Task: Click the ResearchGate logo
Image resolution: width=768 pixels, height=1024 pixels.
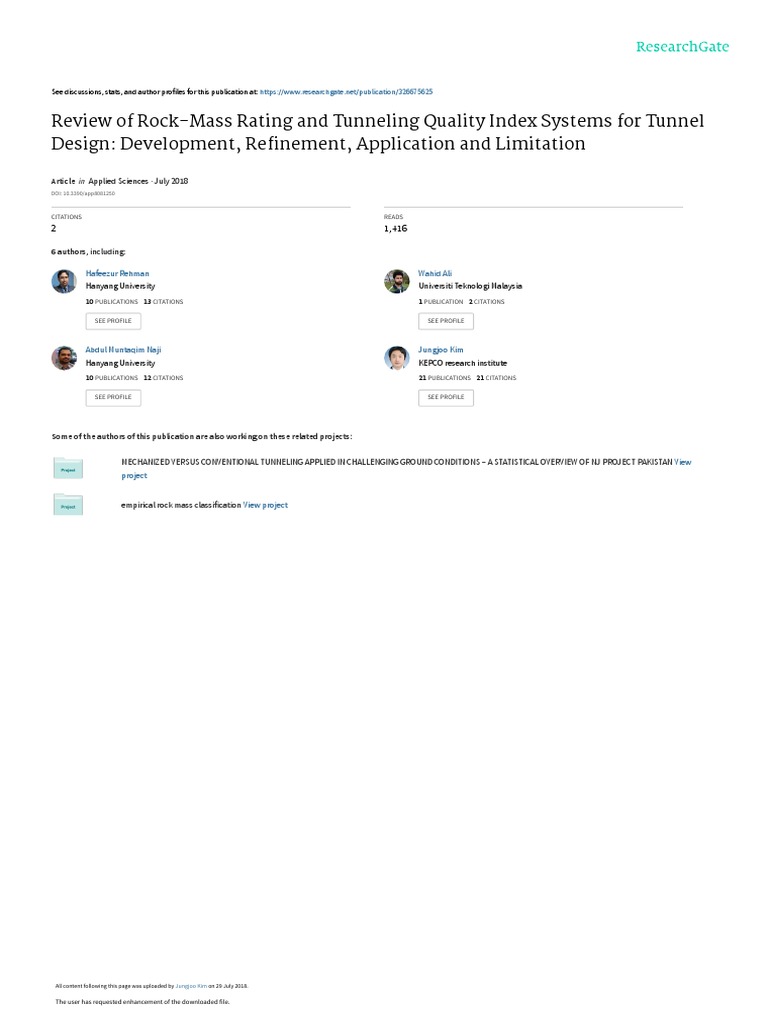Action: (684, 47)
